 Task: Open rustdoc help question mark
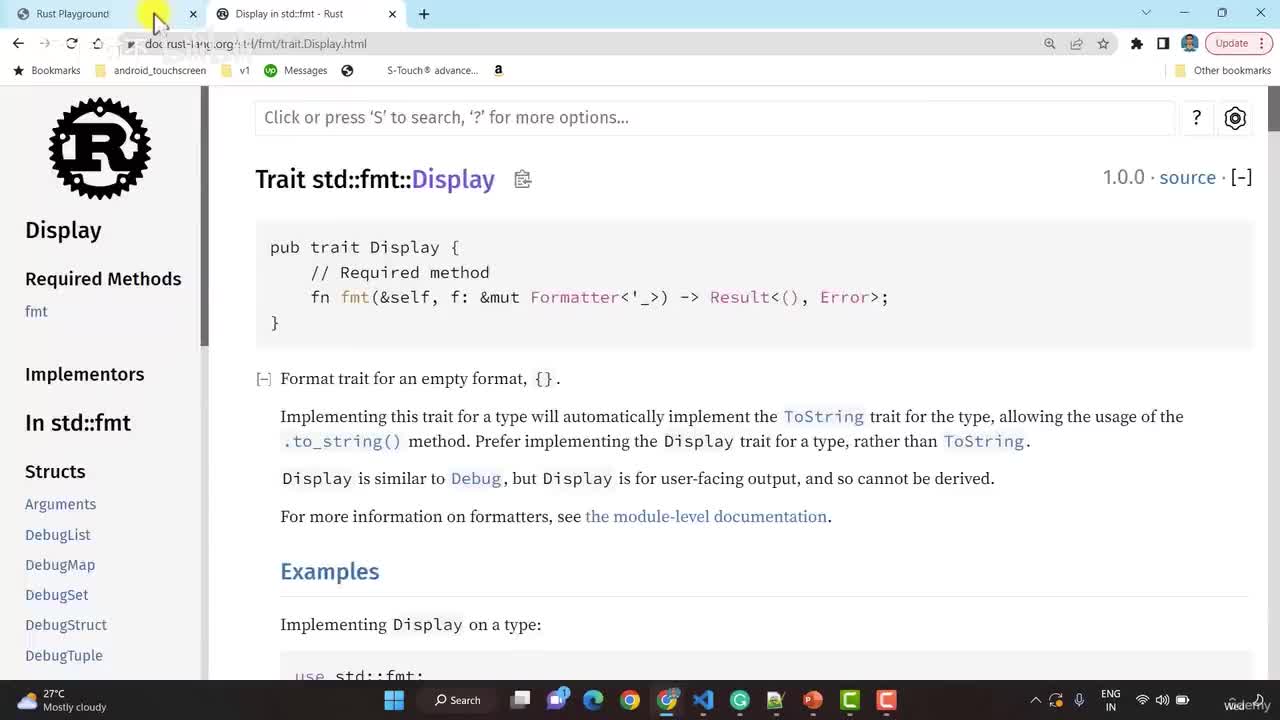[1196, 118]
